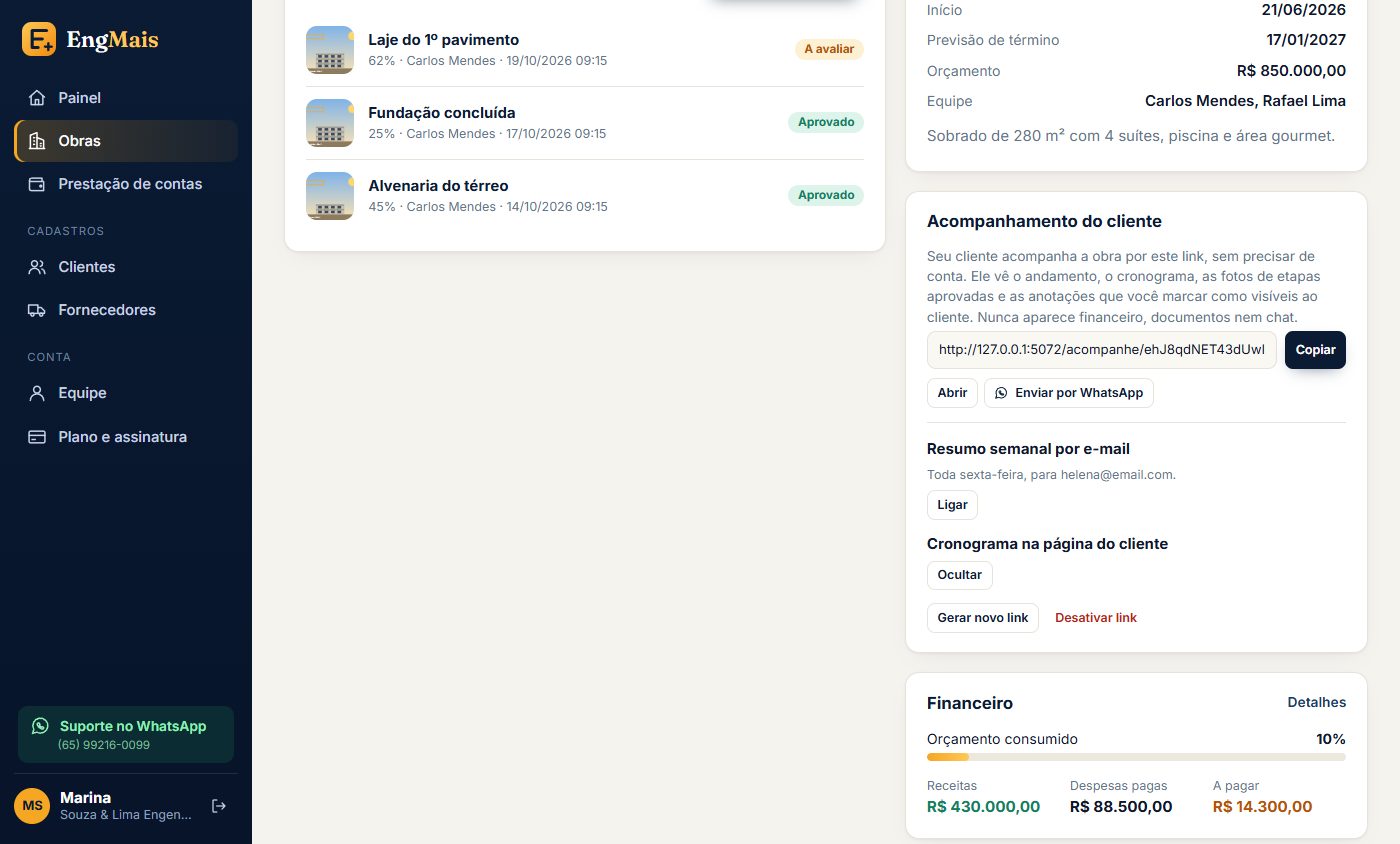Turn on weekly summary with Ligar

point(952,505)
